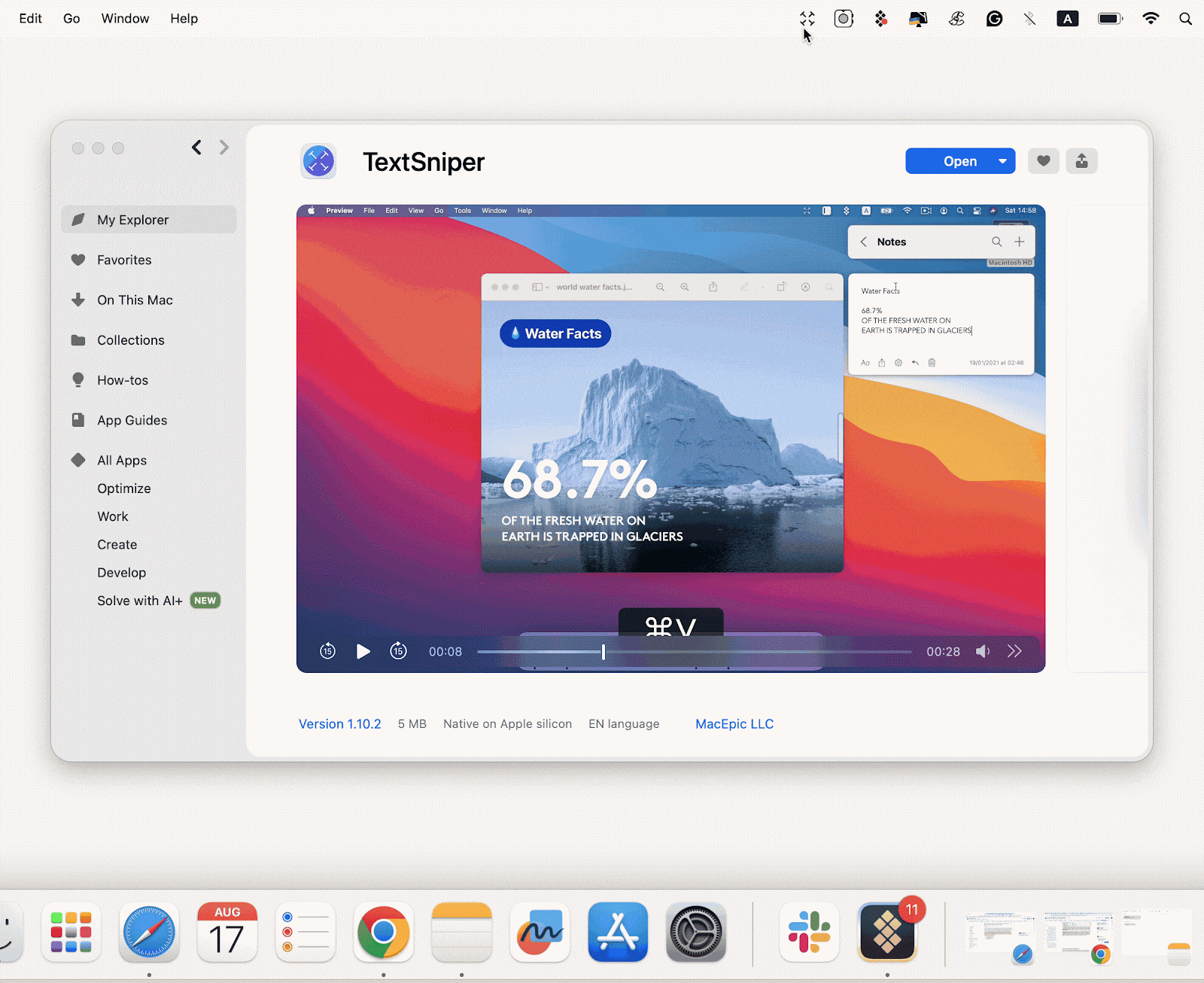Image resolution: width=1204 pixels, height=983 pixels.
Task: Open Calendar showing AUG 17 in the Dock
Action: point(227,932)
